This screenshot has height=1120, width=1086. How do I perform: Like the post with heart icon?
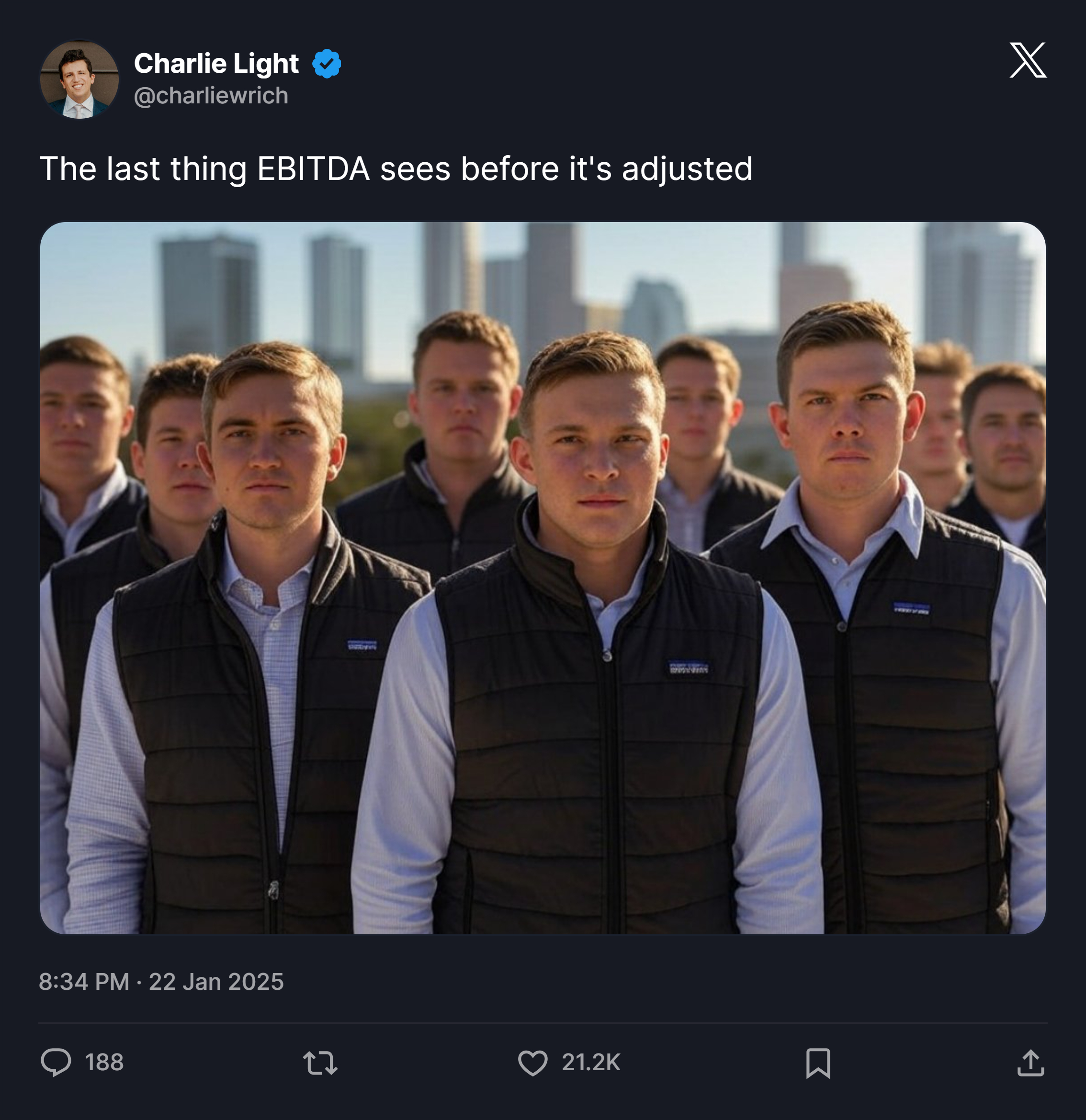coord(533,1063)
